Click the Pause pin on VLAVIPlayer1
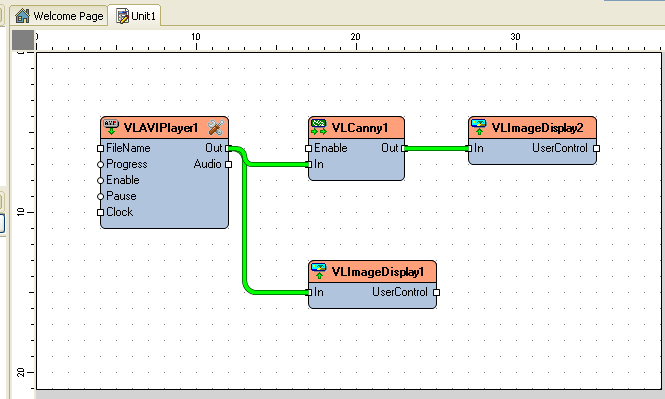This screenshot has width=665, height=399. point(101,197)
